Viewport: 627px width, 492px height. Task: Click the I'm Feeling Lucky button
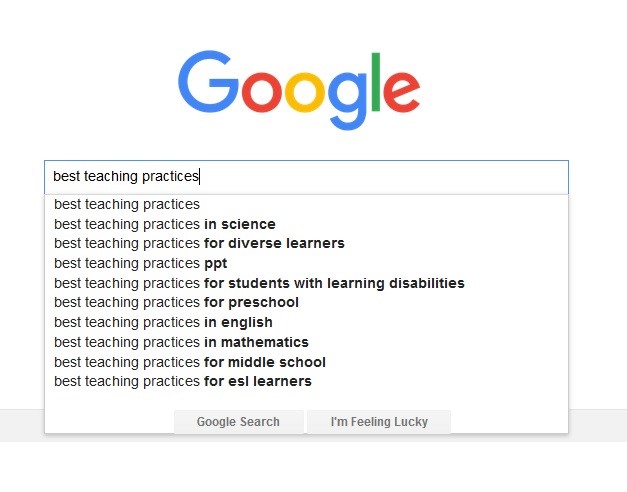click(x=379, y=422)
